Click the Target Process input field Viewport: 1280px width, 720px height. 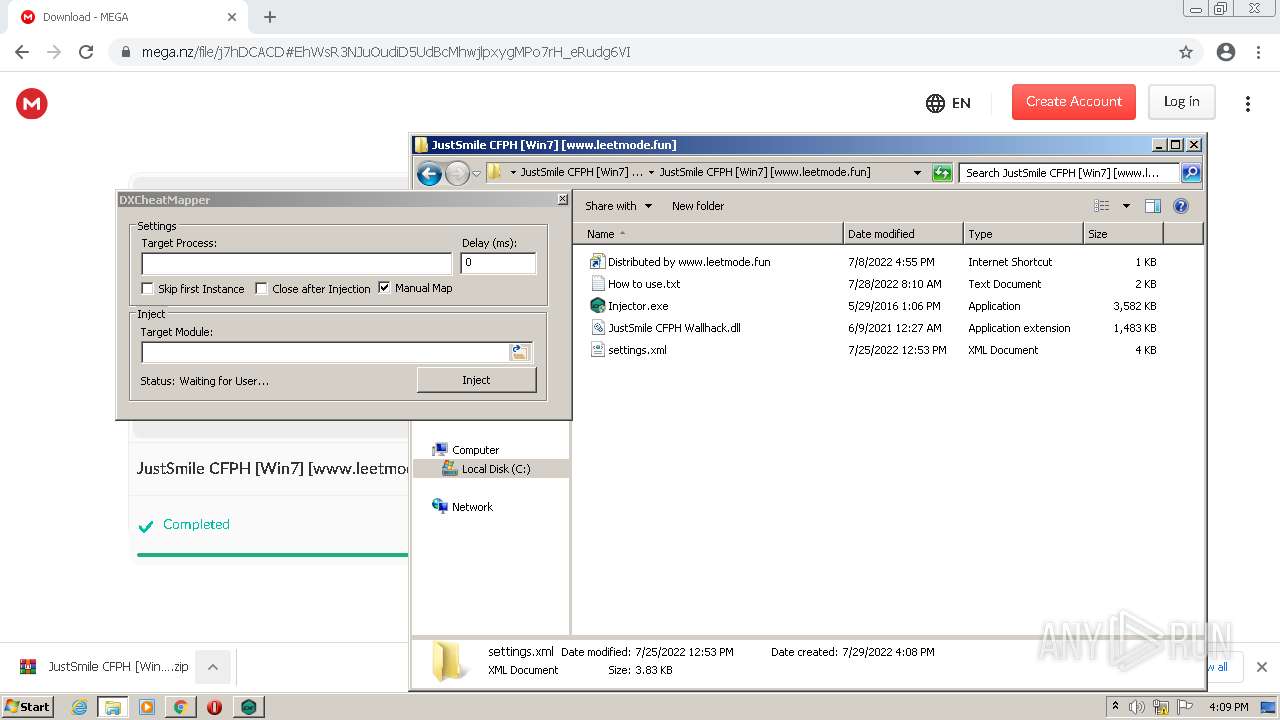click(x=297, y=263)
